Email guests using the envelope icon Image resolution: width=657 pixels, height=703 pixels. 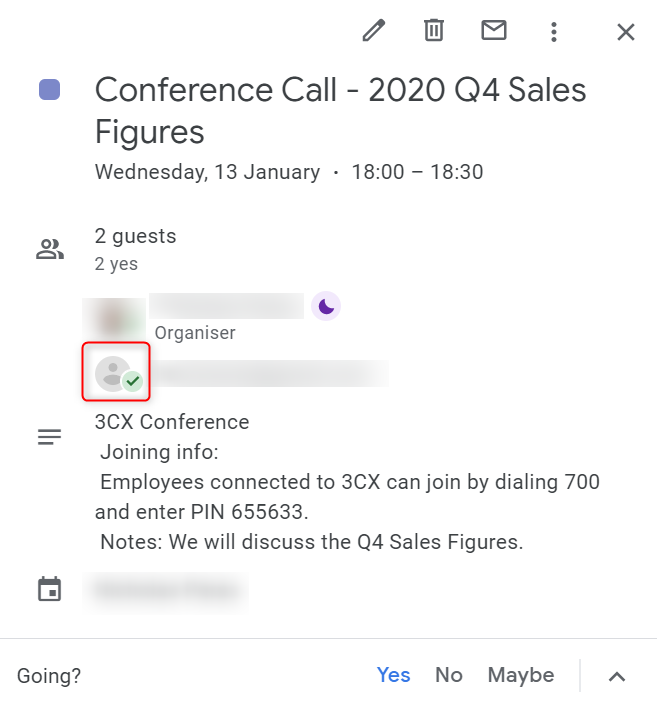tap(494, 30)
